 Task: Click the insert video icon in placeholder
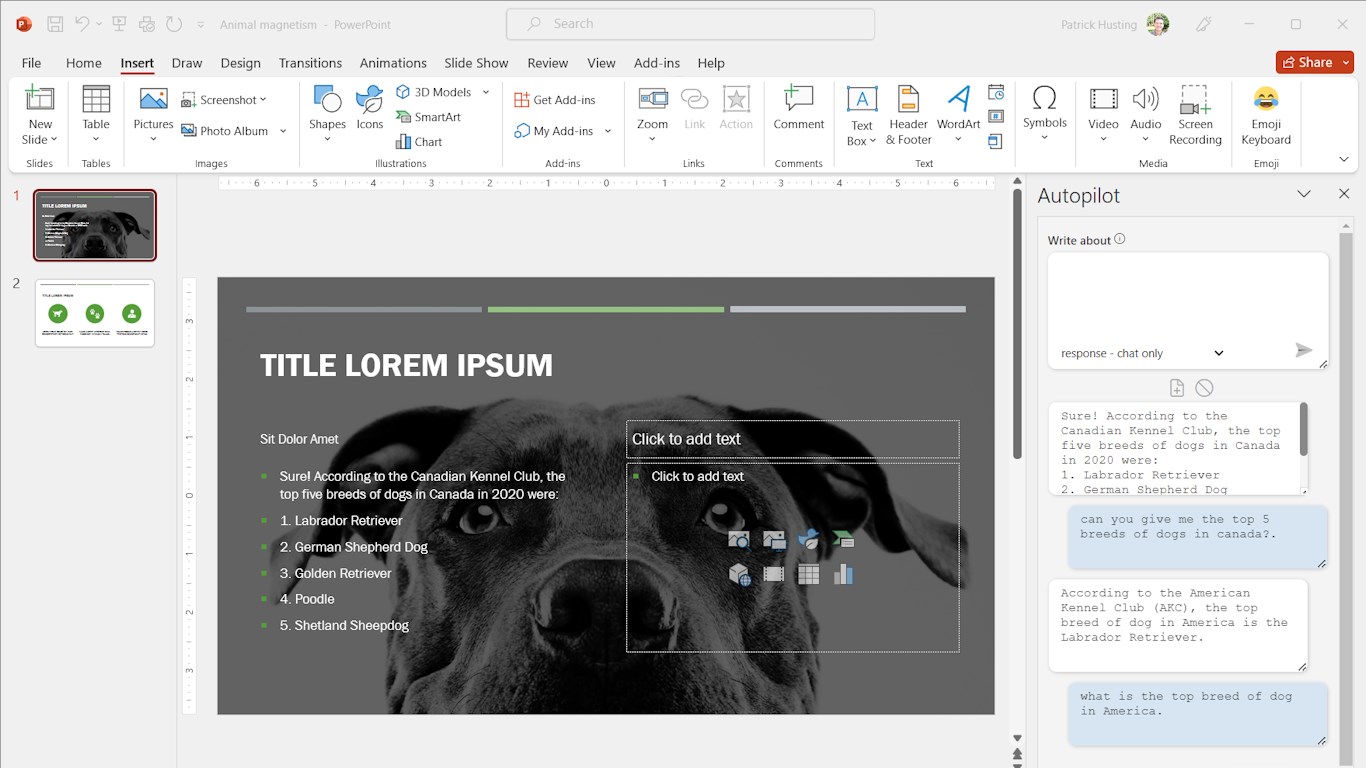click(773, 574)
